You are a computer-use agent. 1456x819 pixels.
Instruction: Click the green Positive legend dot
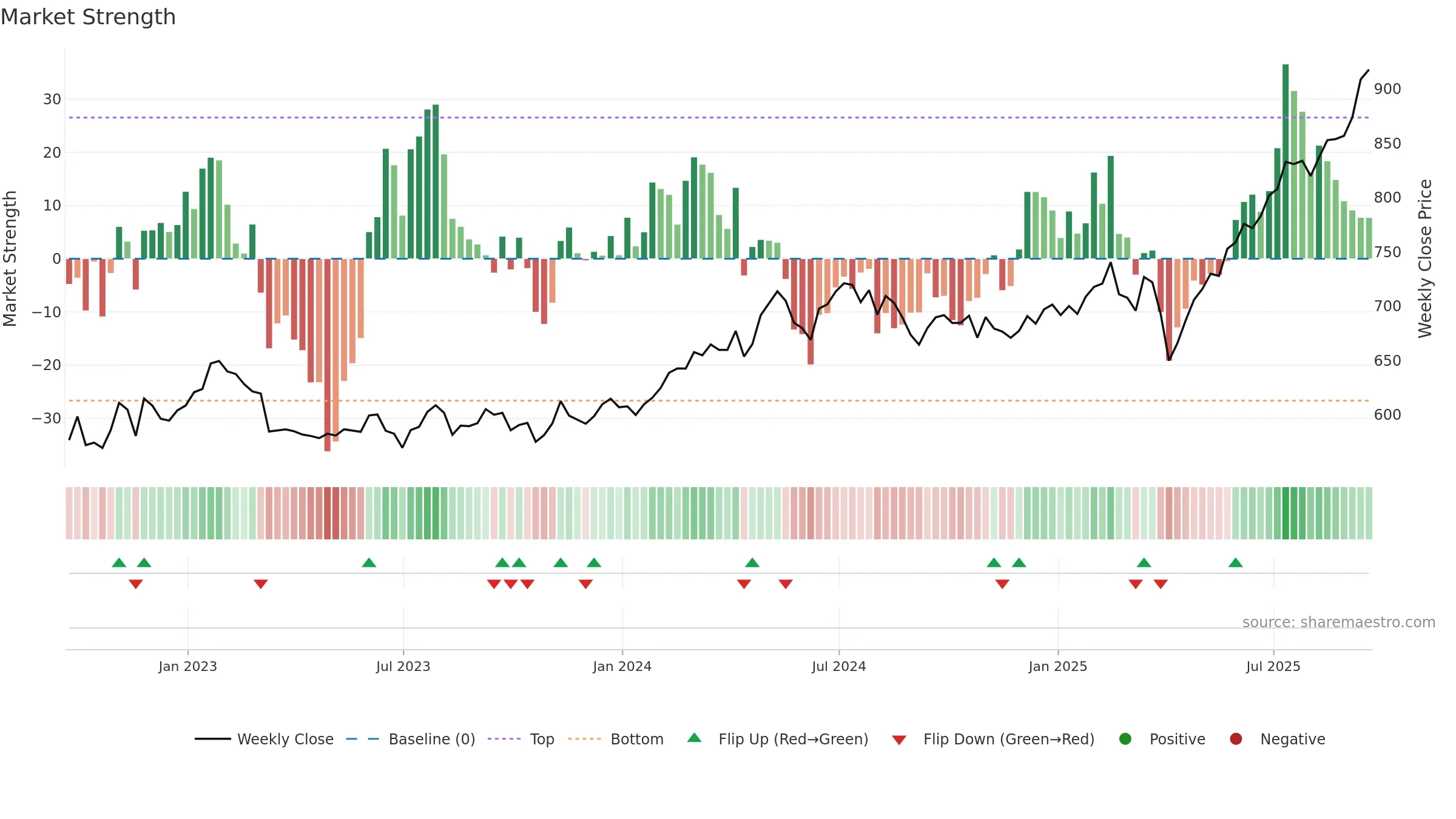(x=1125, y=739)
